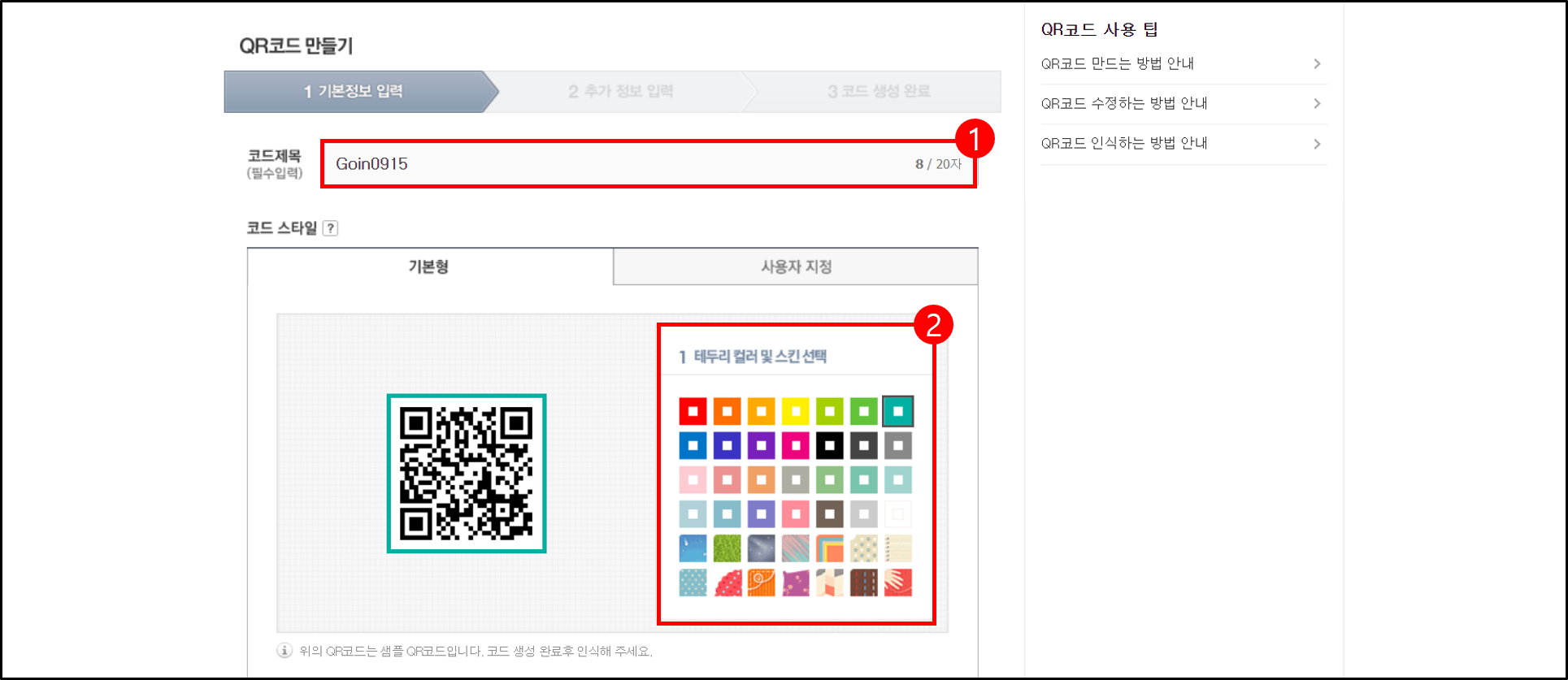Select the purple floral skin
The width and height of the screenshot is (1568, 680).
tap(796, 583)
